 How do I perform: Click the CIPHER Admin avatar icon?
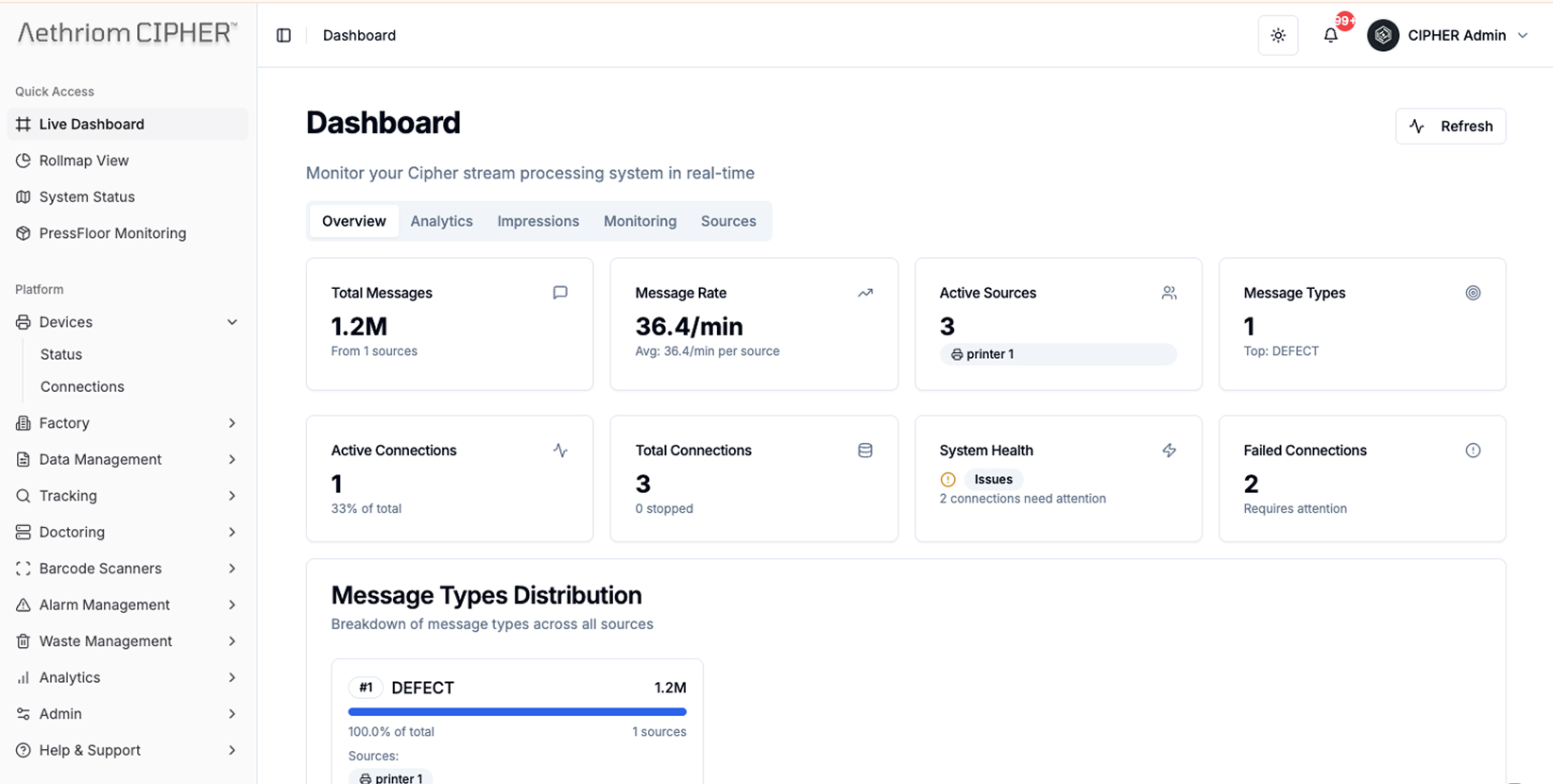click(x=1383, y=35)
